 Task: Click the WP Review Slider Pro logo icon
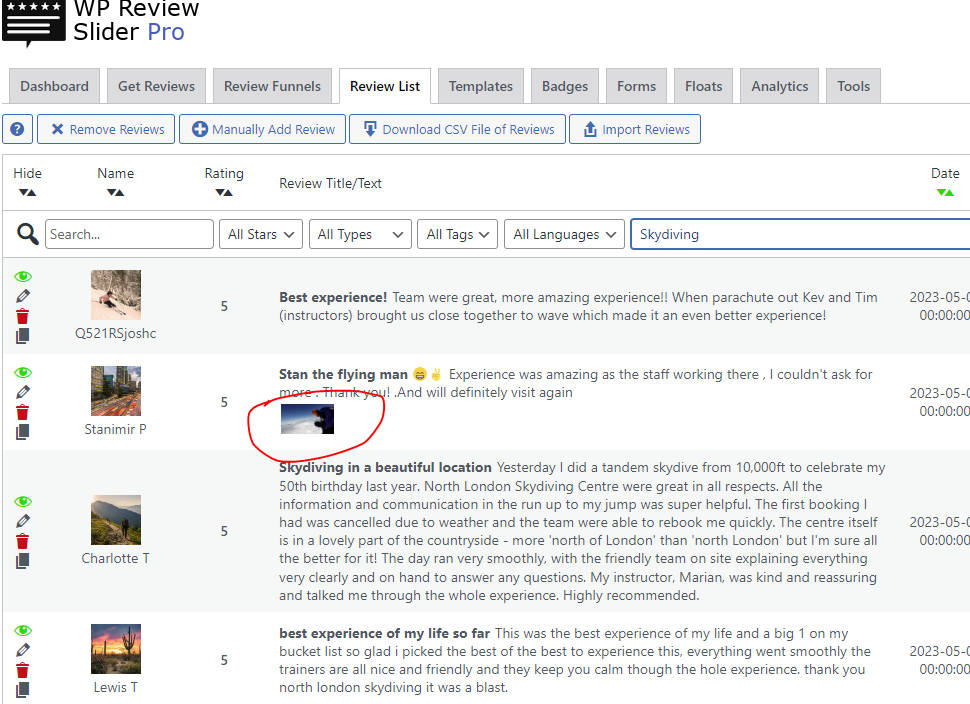[x=33, y=22]
